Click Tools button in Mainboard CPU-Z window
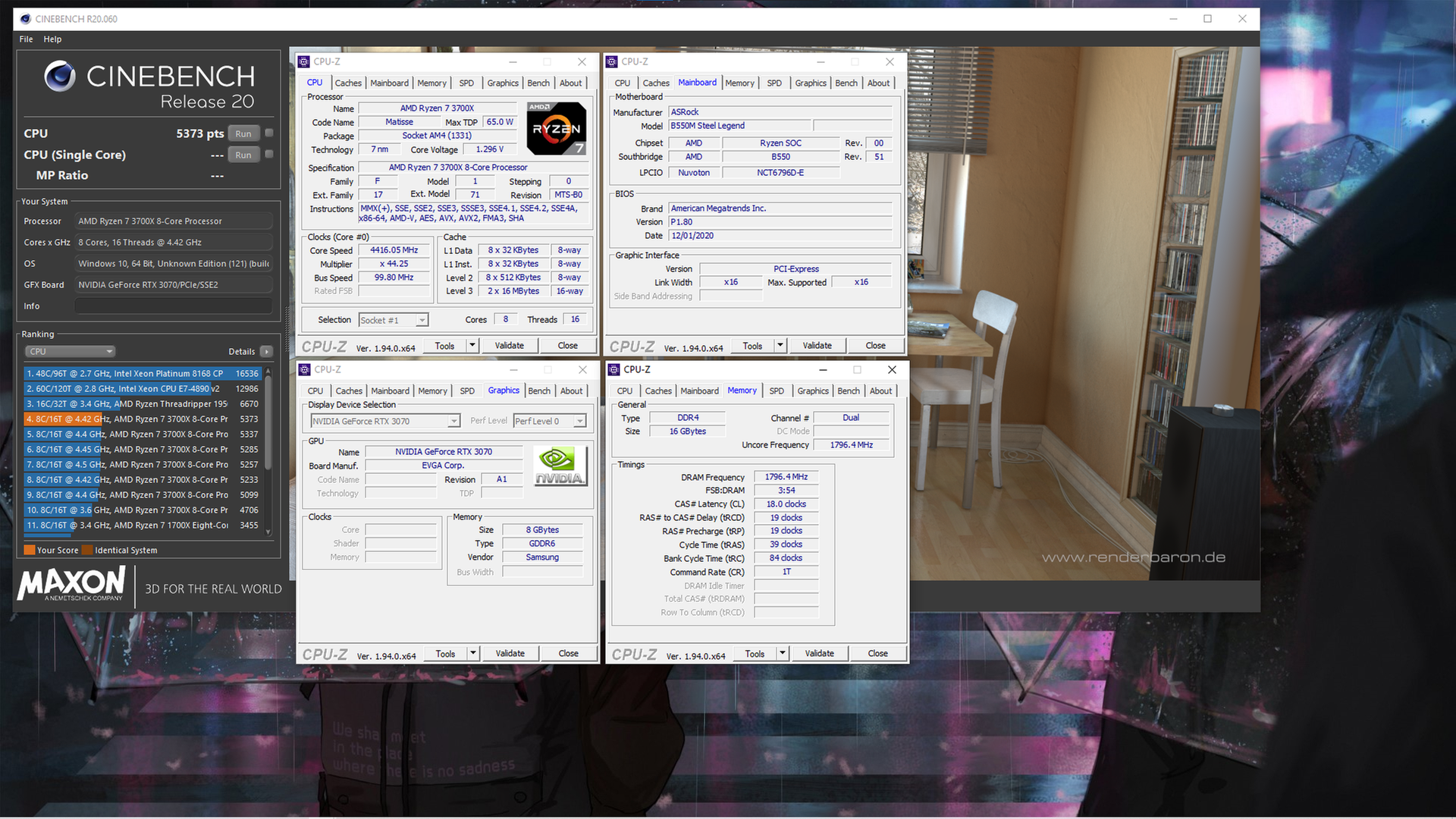 (x=752, y=345)
